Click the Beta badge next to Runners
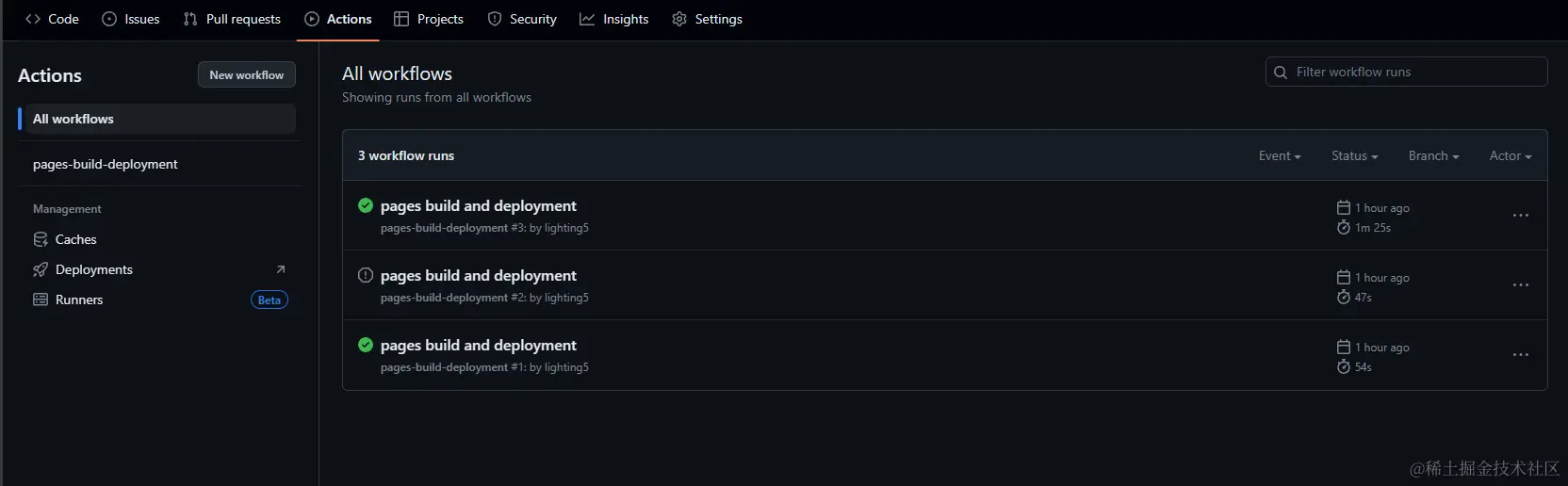The width and height of the screenshot is (1568, 486). coord(269,300)
